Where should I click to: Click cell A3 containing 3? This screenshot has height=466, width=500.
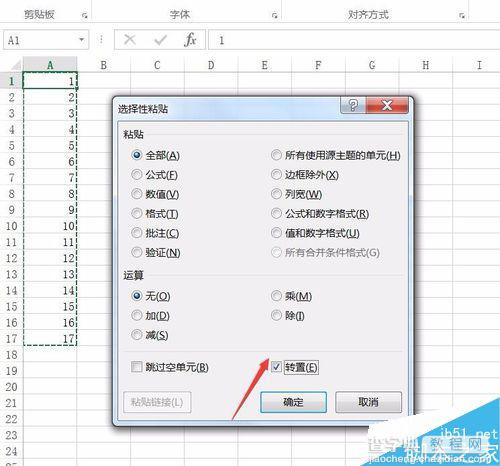[50, 113]
